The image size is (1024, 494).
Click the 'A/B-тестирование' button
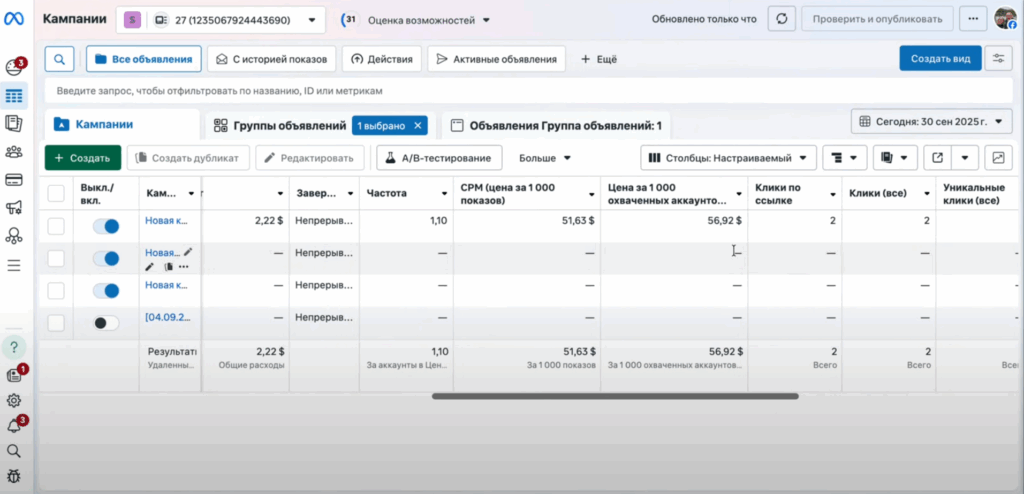[x=439, y=157]
